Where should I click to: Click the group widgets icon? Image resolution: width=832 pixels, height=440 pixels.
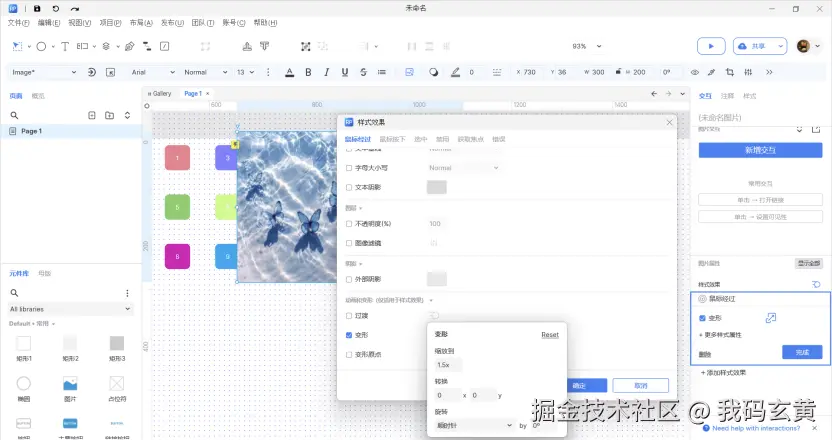306,46
